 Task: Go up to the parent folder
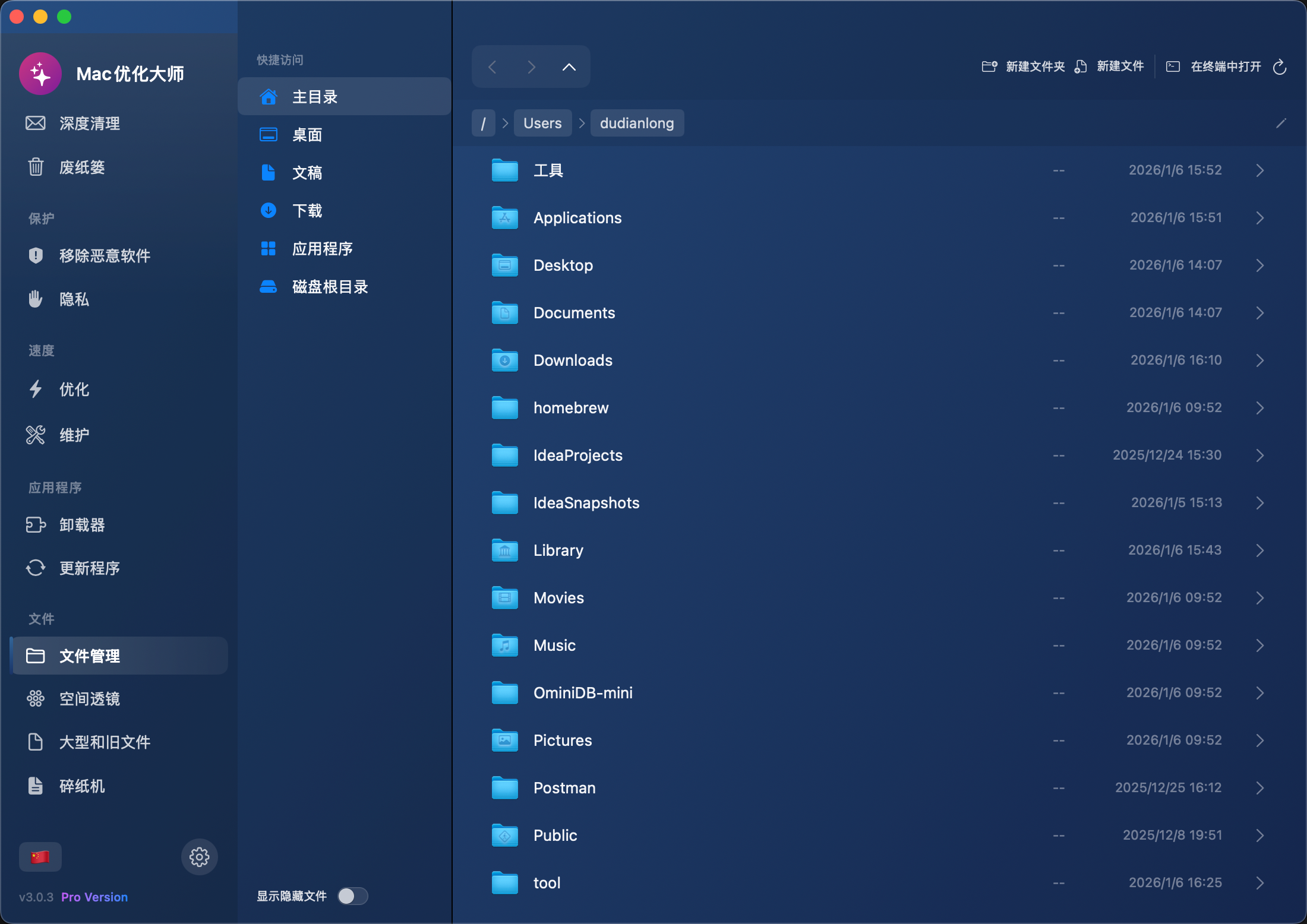(x=569, y=67)
